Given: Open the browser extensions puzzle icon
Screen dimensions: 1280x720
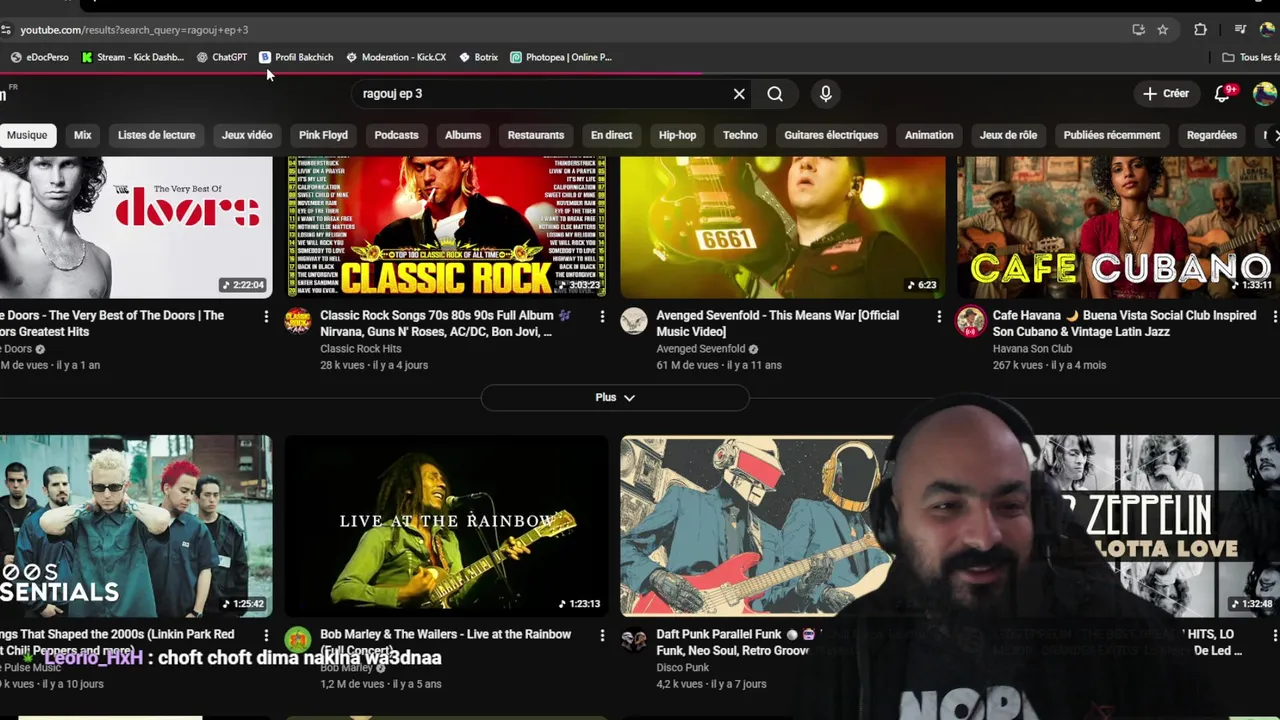Looking at the screenshot, I should click(x=1200, y=30).
